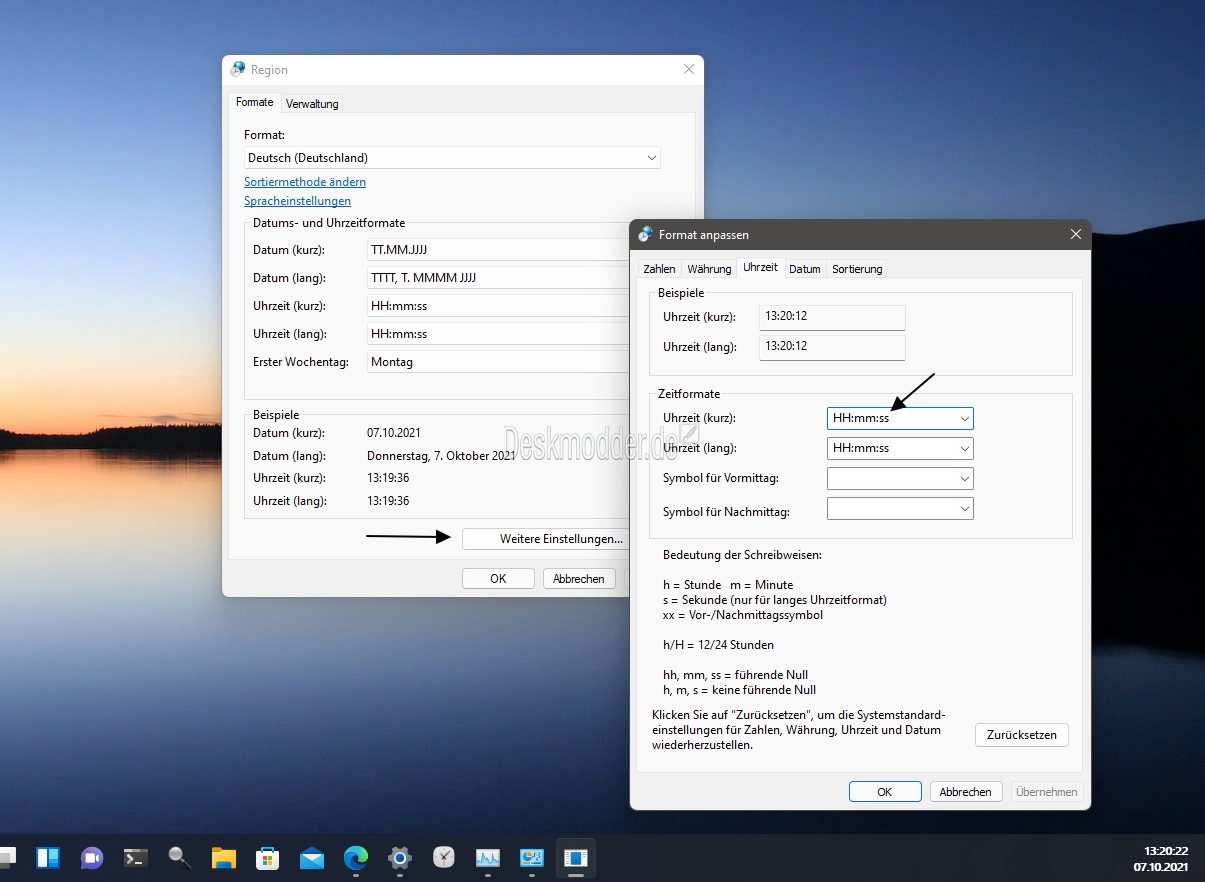Viewport: 1205px width, 882px height.
Task: Open Datum (lang) combo in Region window
Action: coord(498,278)
